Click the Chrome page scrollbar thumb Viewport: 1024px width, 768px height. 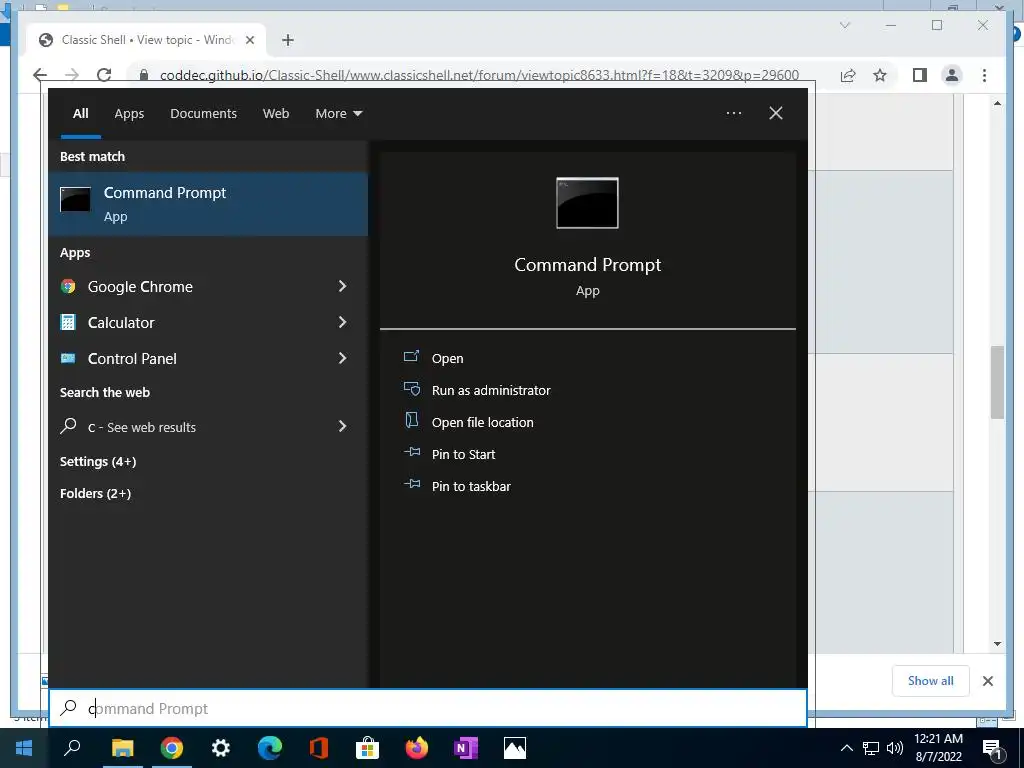click(997, 382)
